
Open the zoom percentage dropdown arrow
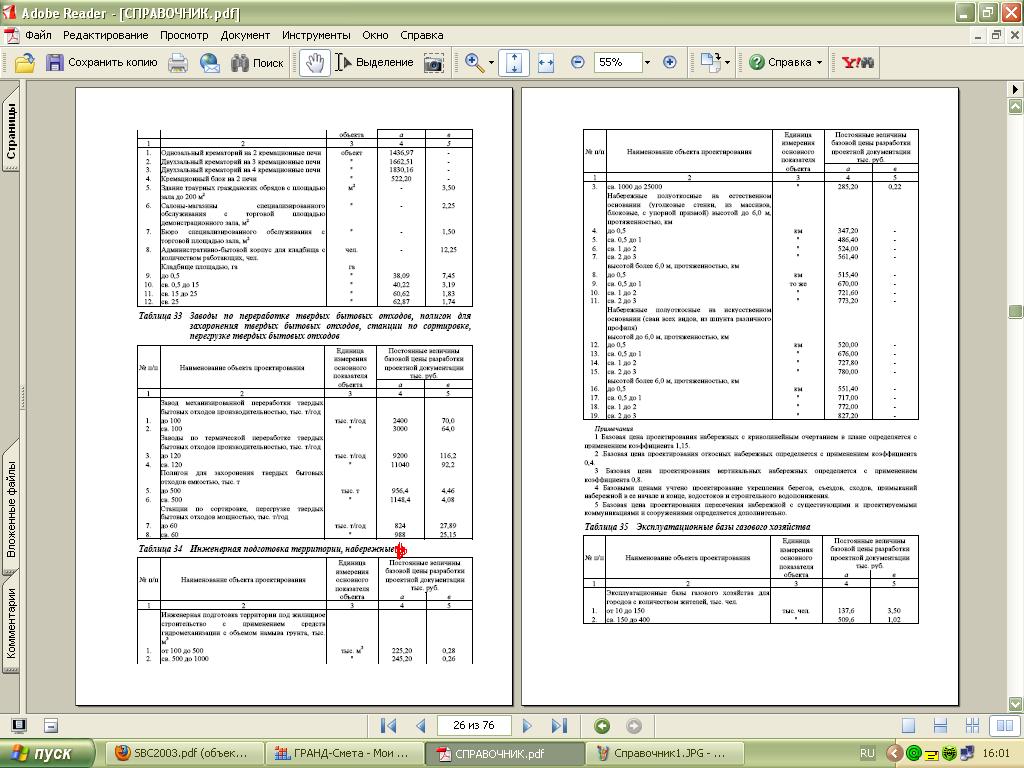(647, 63)
